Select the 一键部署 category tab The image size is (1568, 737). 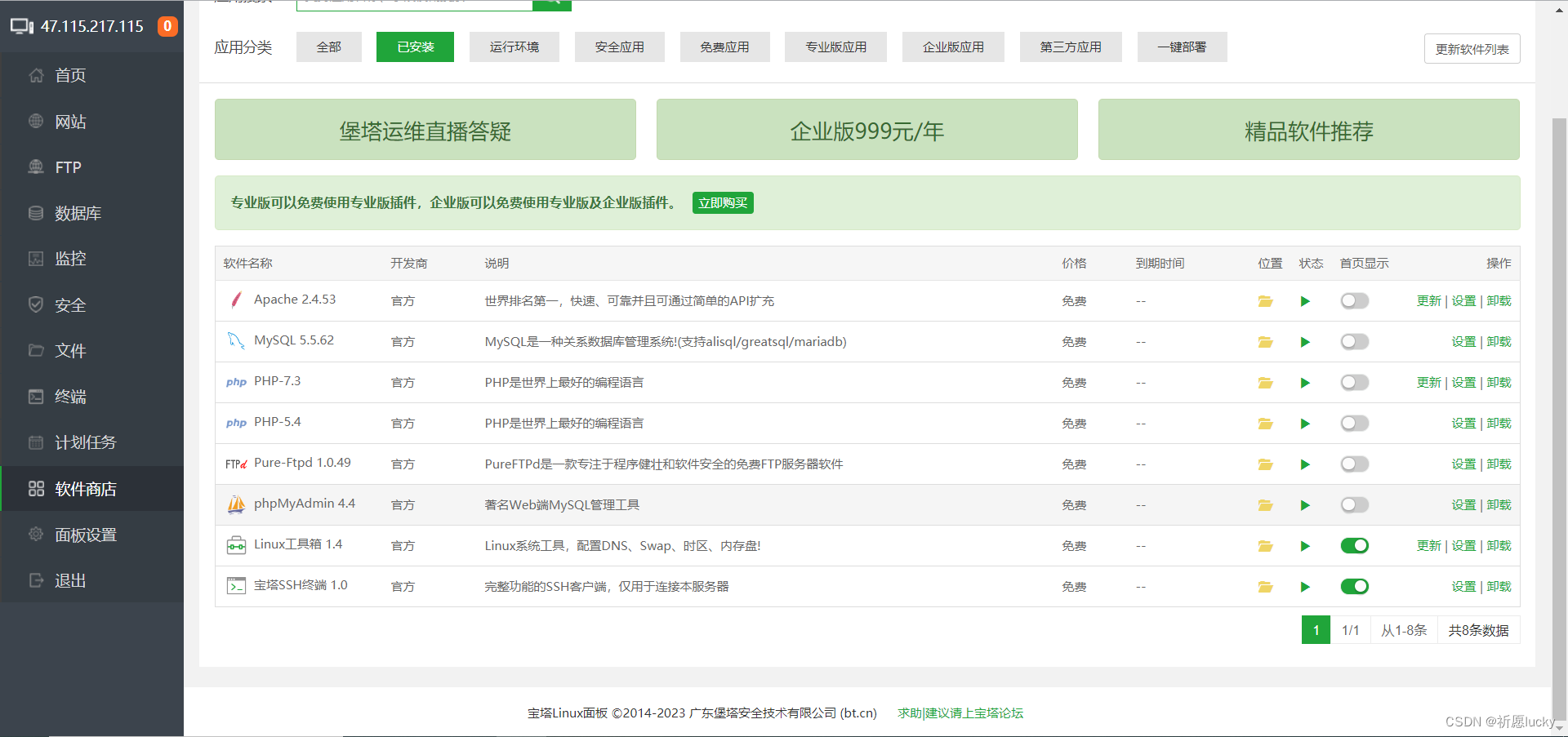1182,47
